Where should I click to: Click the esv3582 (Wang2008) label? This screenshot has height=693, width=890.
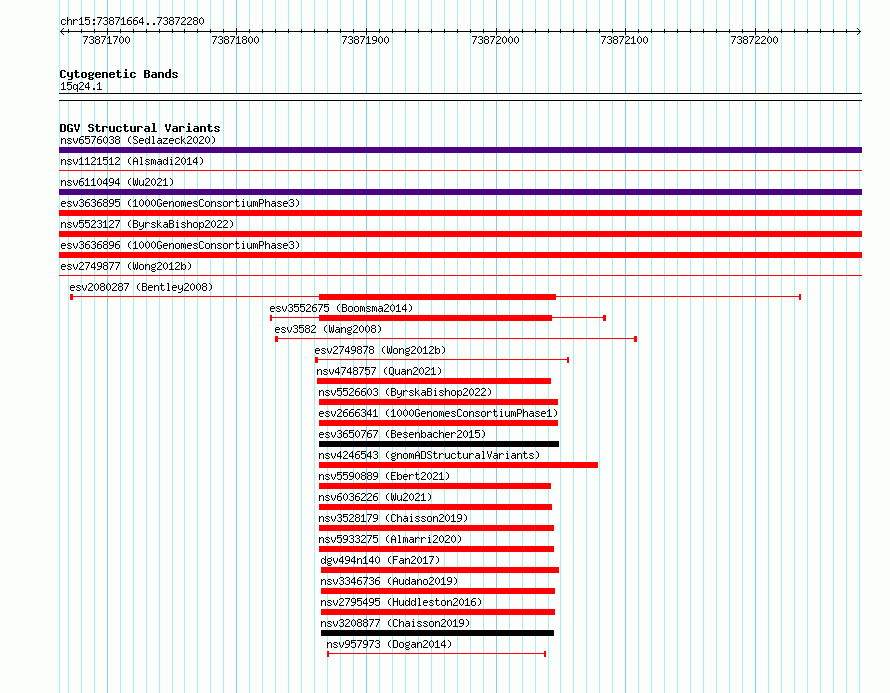328,329
